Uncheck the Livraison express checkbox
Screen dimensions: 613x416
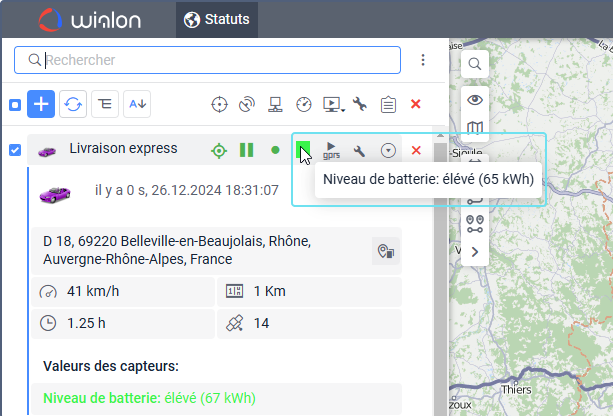[15, 150]
